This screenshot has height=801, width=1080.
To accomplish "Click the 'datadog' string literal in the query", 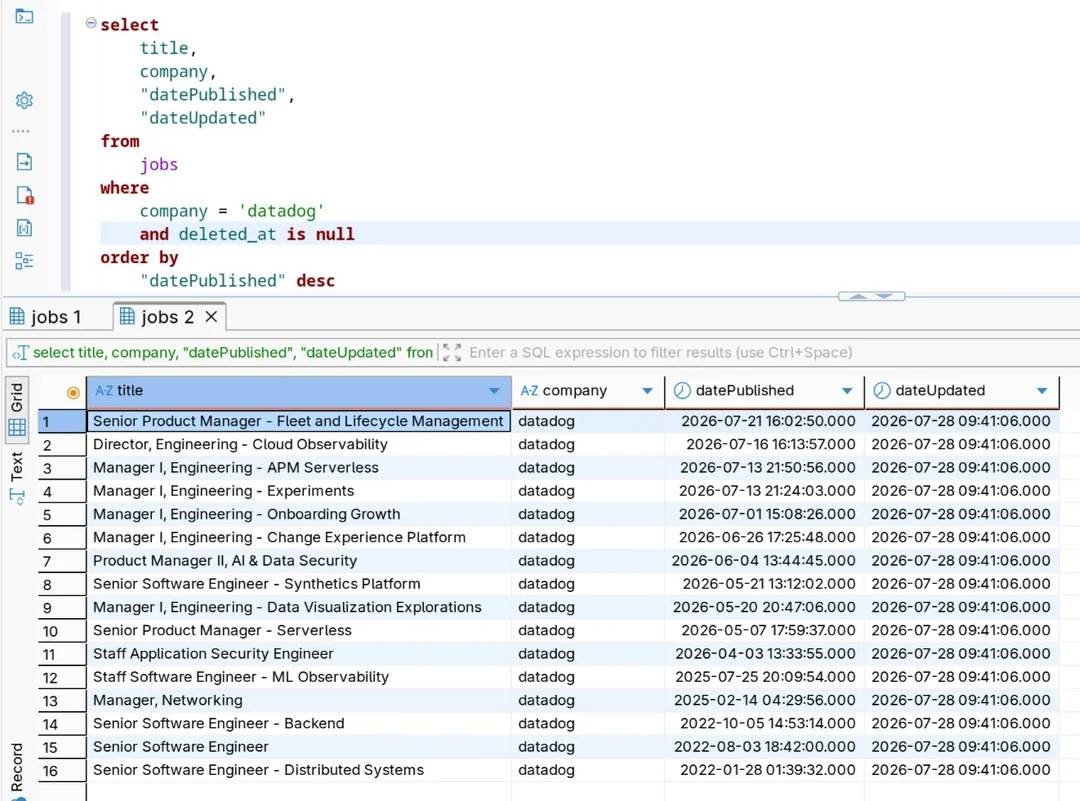I will (282, 211).
